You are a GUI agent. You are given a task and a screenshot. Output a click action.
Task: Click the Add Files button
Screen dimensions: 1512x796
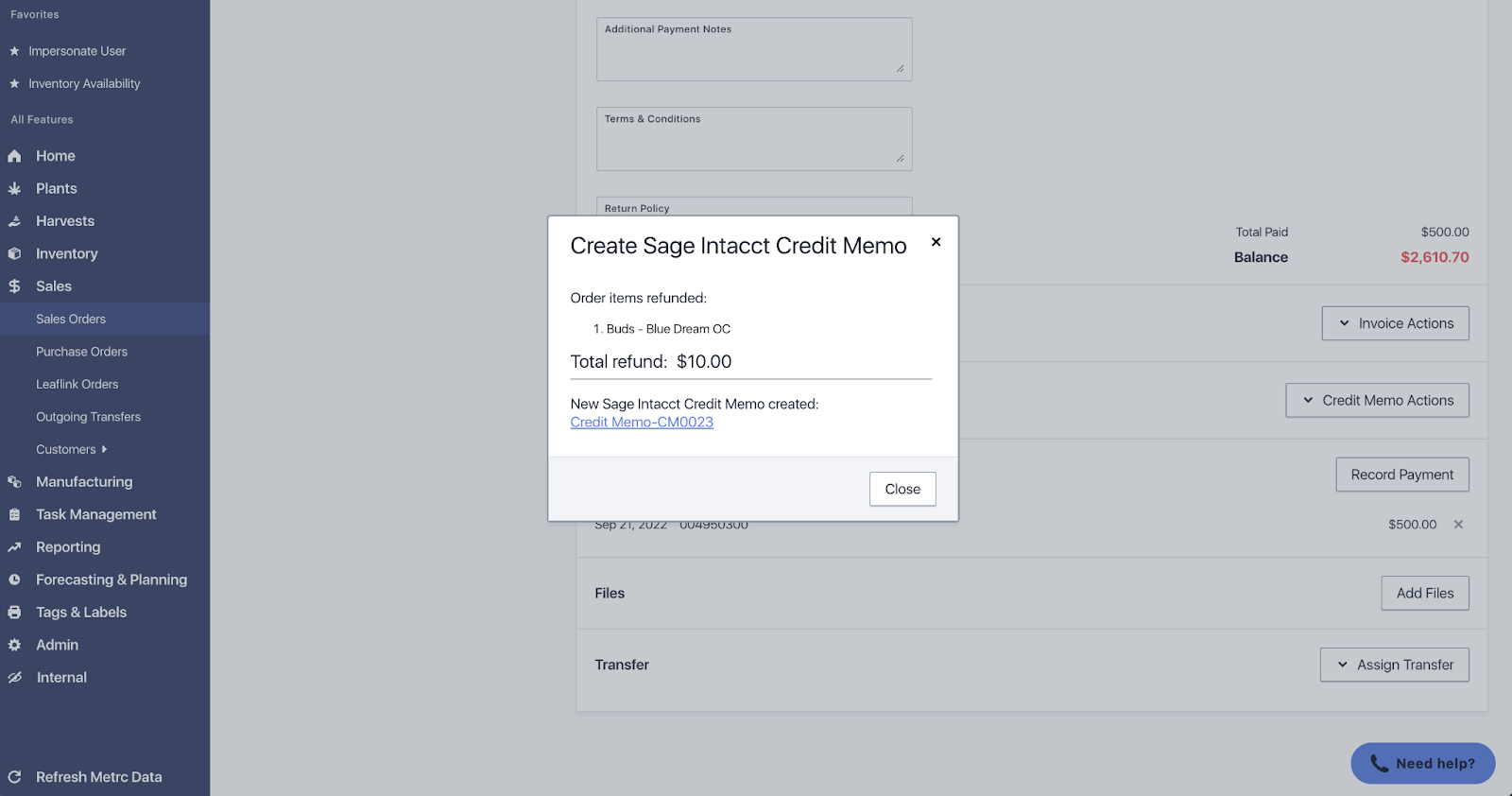tap(1424, 593)
